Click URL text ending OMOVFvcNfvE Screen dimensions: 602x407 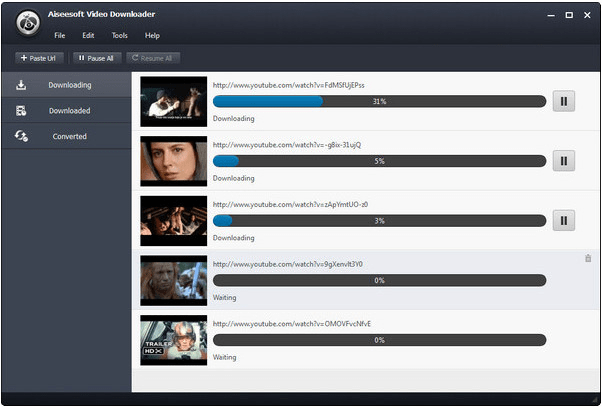tap(292, 324)
